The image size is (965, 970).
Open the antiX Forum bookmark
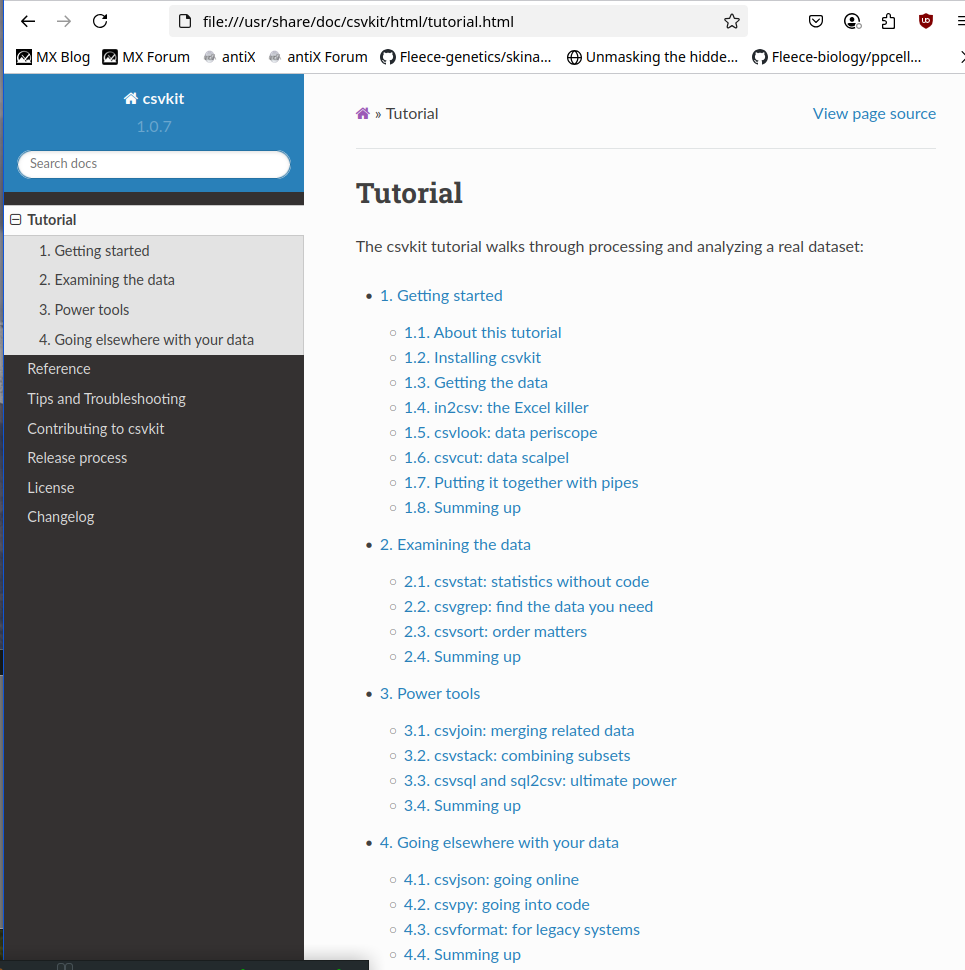(318, 57)
